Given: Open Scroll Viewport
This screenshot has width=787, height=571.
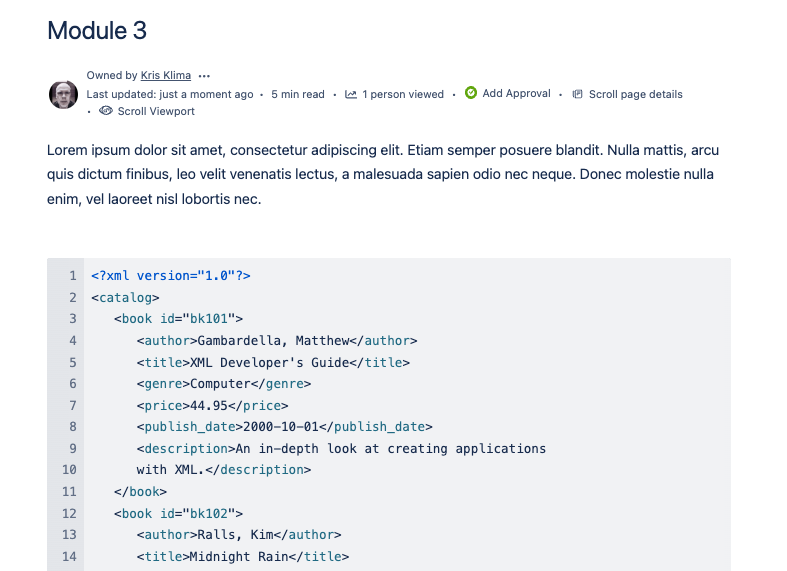Looking at the screenshot, I should click(x=156, y=111).
